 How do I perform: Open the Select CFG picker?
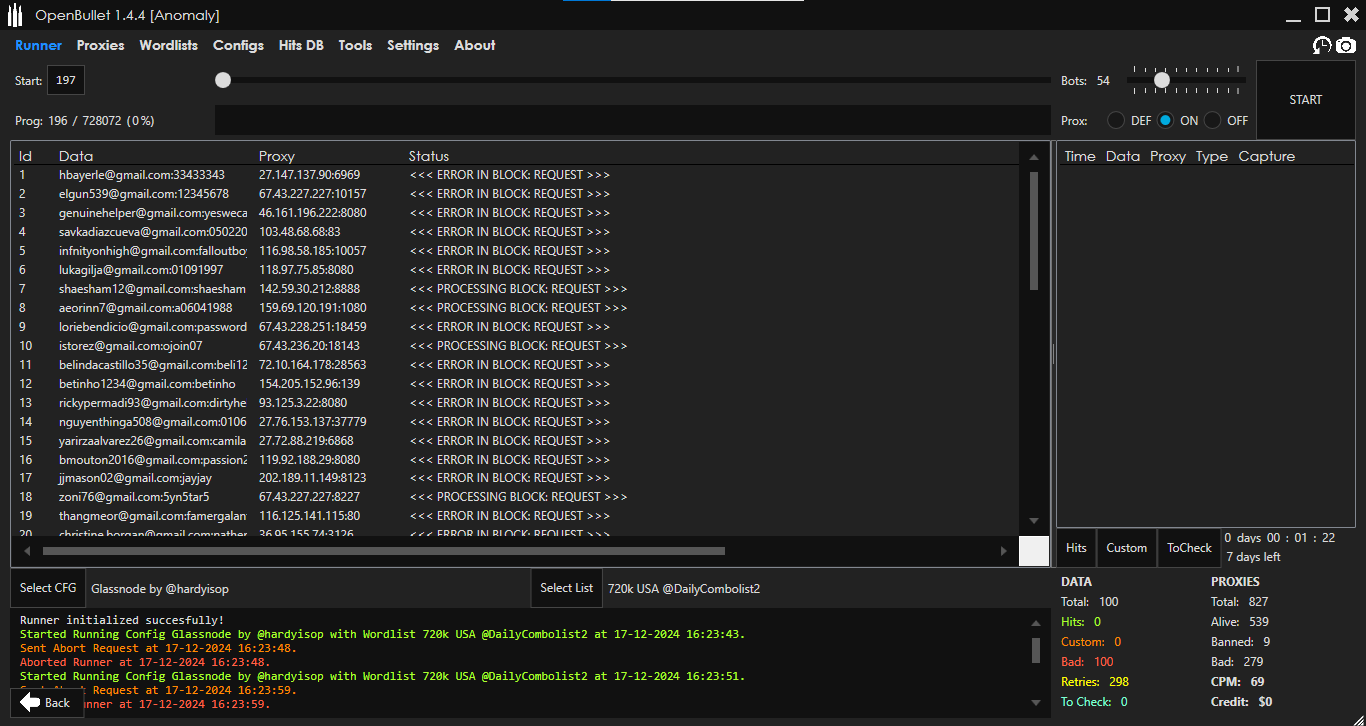[x=48, y=588]
